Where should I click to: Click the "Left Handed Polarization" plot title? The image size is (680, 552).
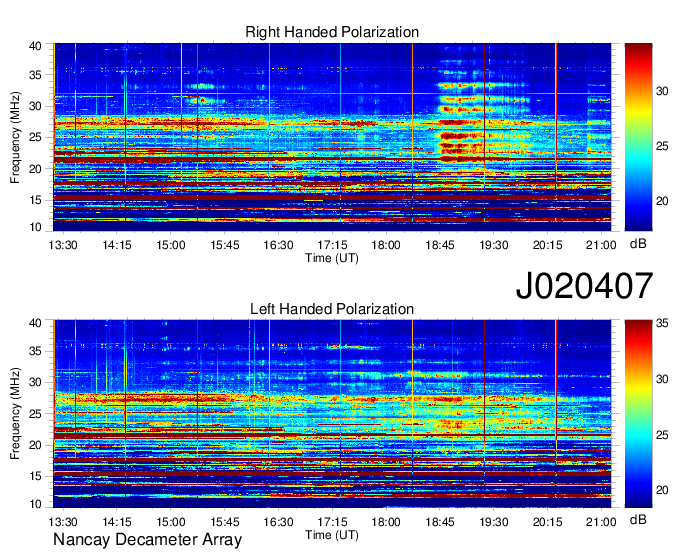[x=332, y=309]
